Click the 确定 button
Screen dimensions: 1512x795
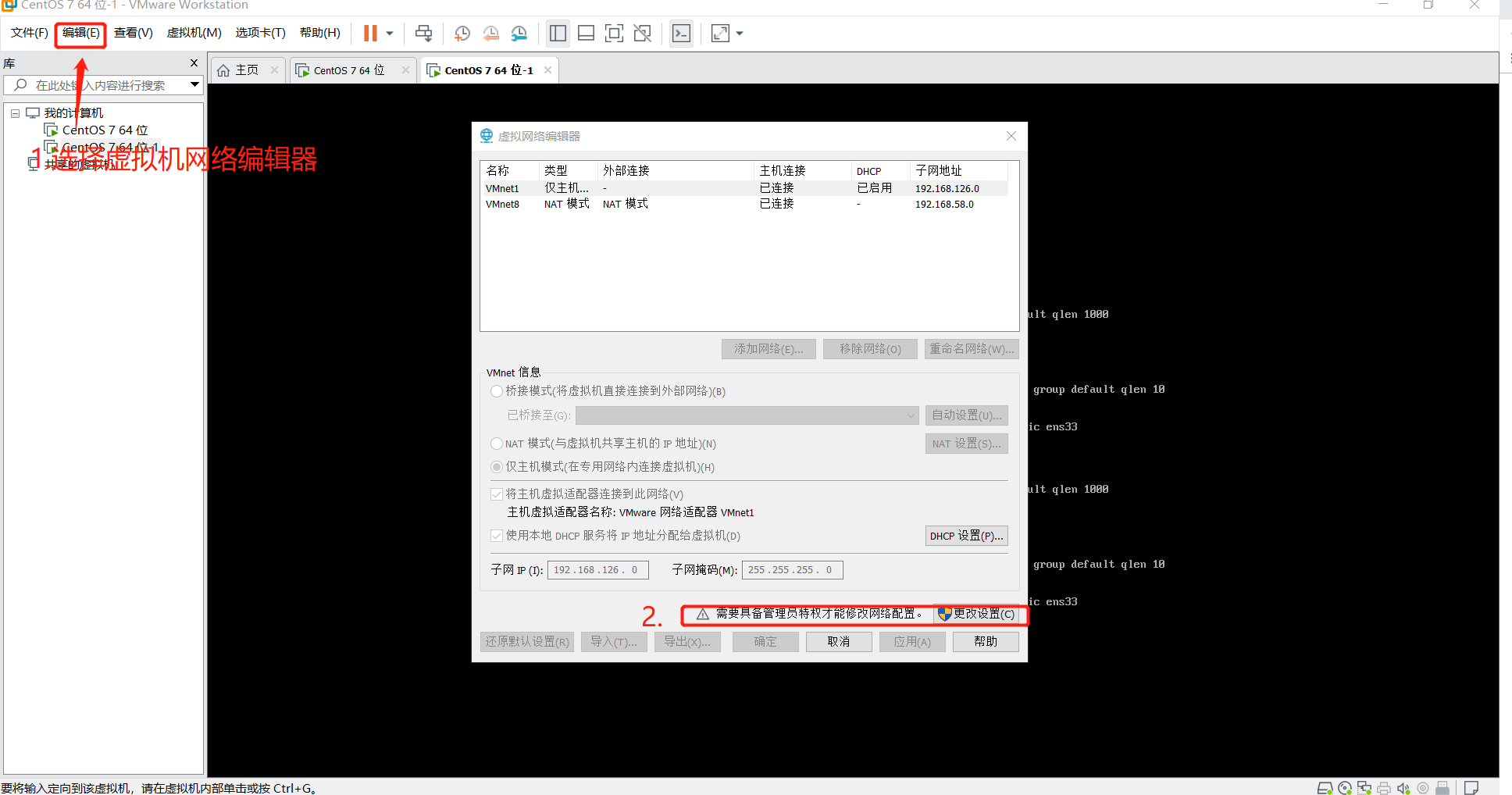coord(765,642)
